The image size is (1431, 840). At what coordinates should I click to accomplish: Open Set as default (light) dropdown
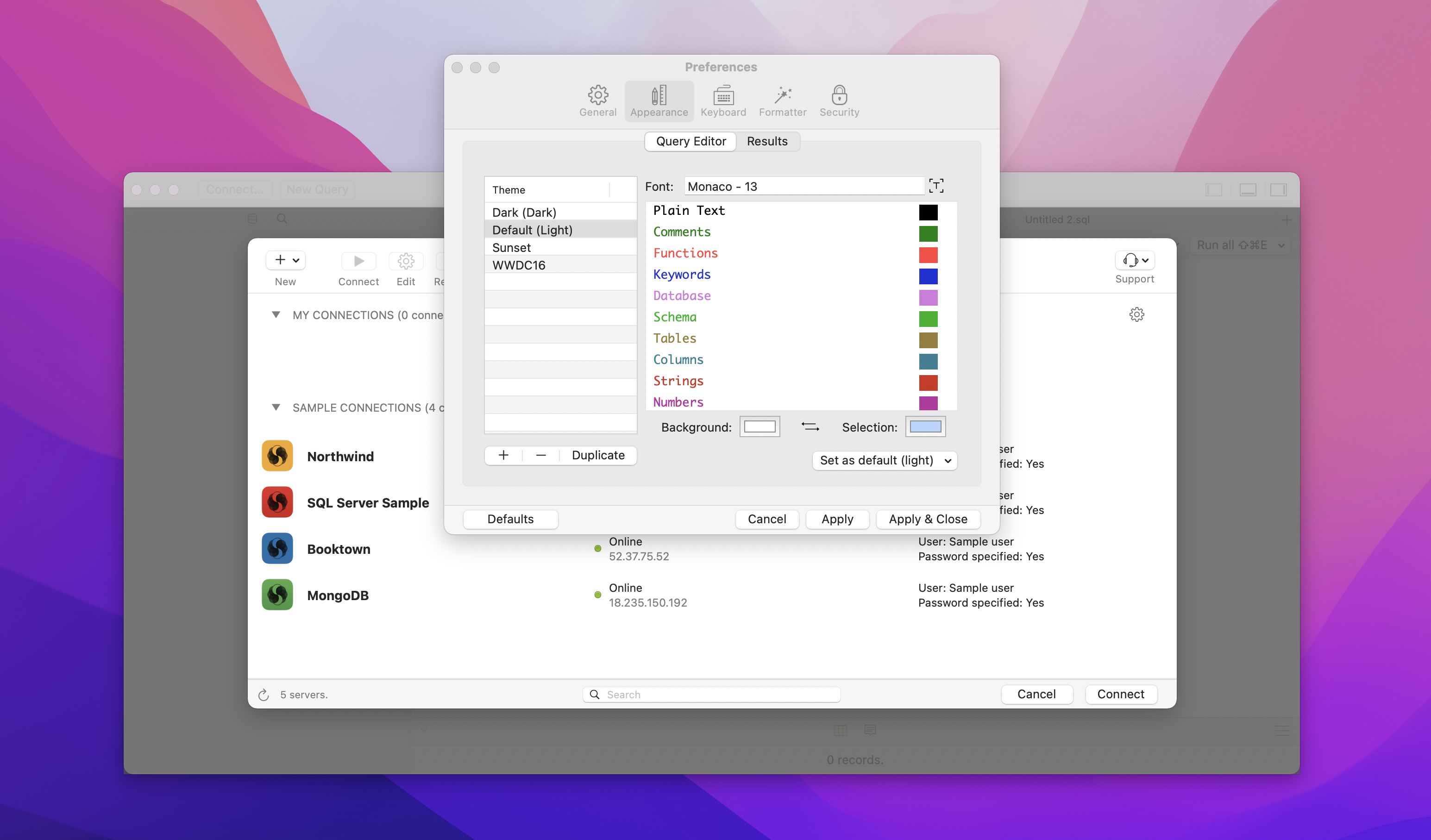point(884,460)
